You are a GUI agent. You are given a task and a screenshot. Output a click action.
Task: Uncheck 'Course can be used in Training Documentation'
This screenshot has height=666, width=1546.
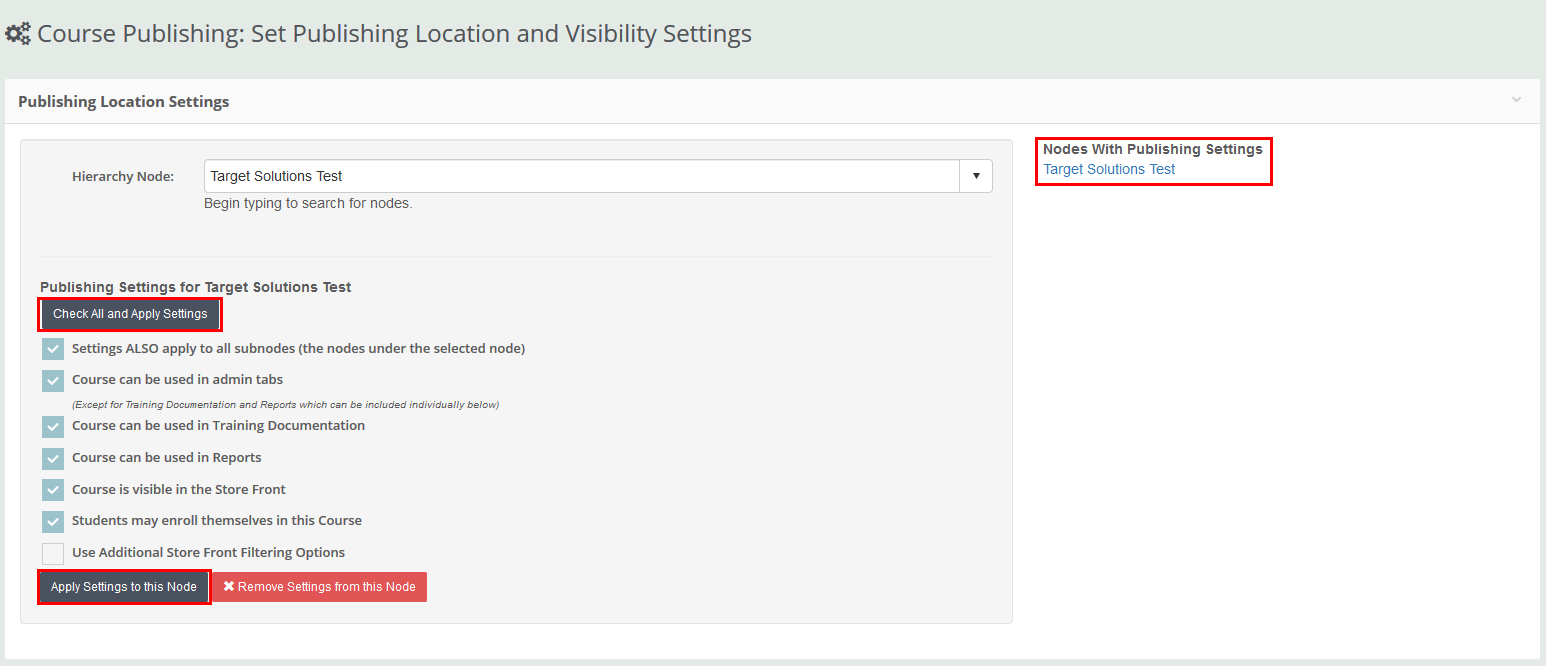pyautogui.click(x=52, y=426)
